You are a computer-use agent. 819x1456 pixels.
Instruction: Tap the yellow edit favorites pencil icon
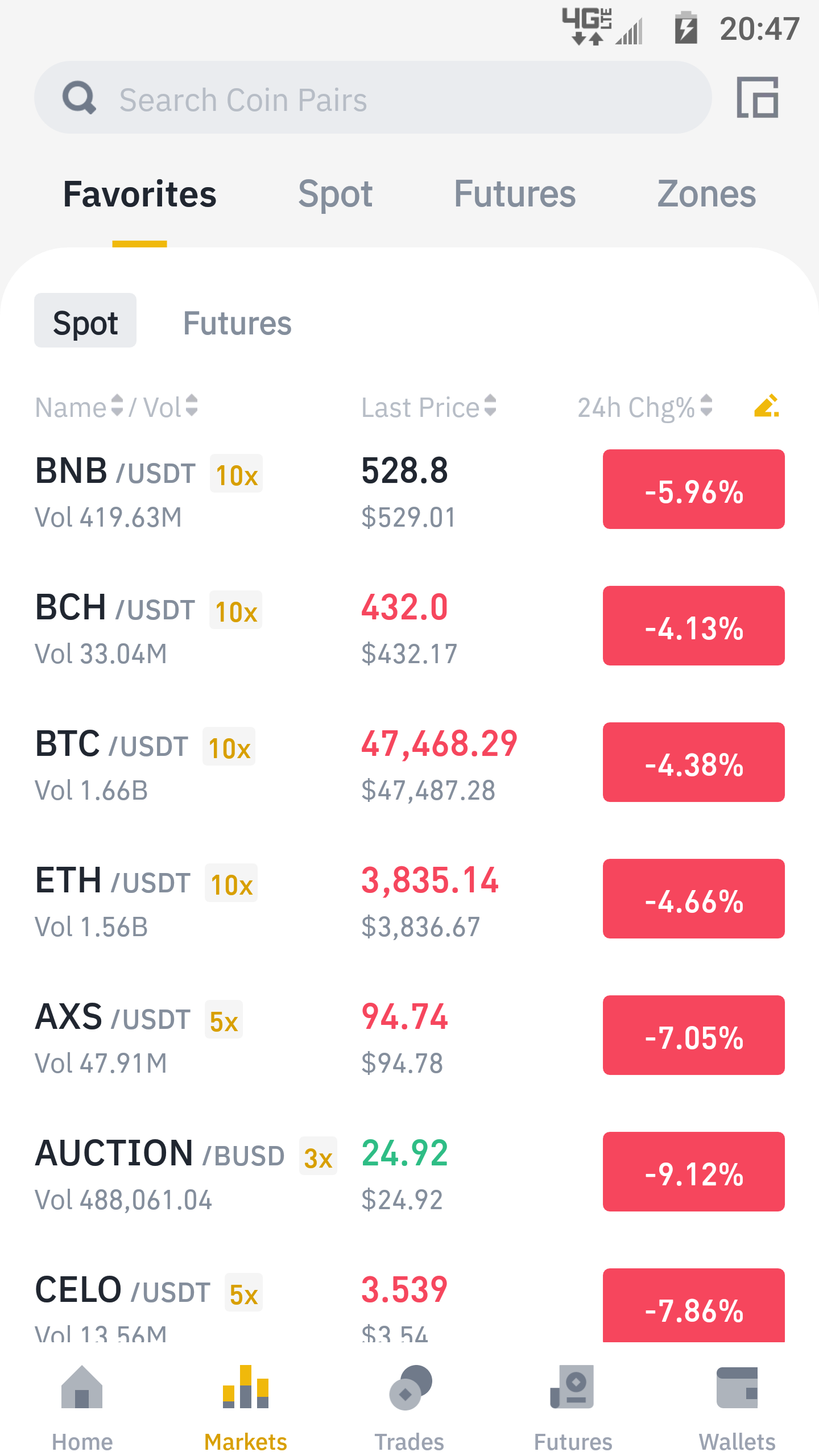766,406
